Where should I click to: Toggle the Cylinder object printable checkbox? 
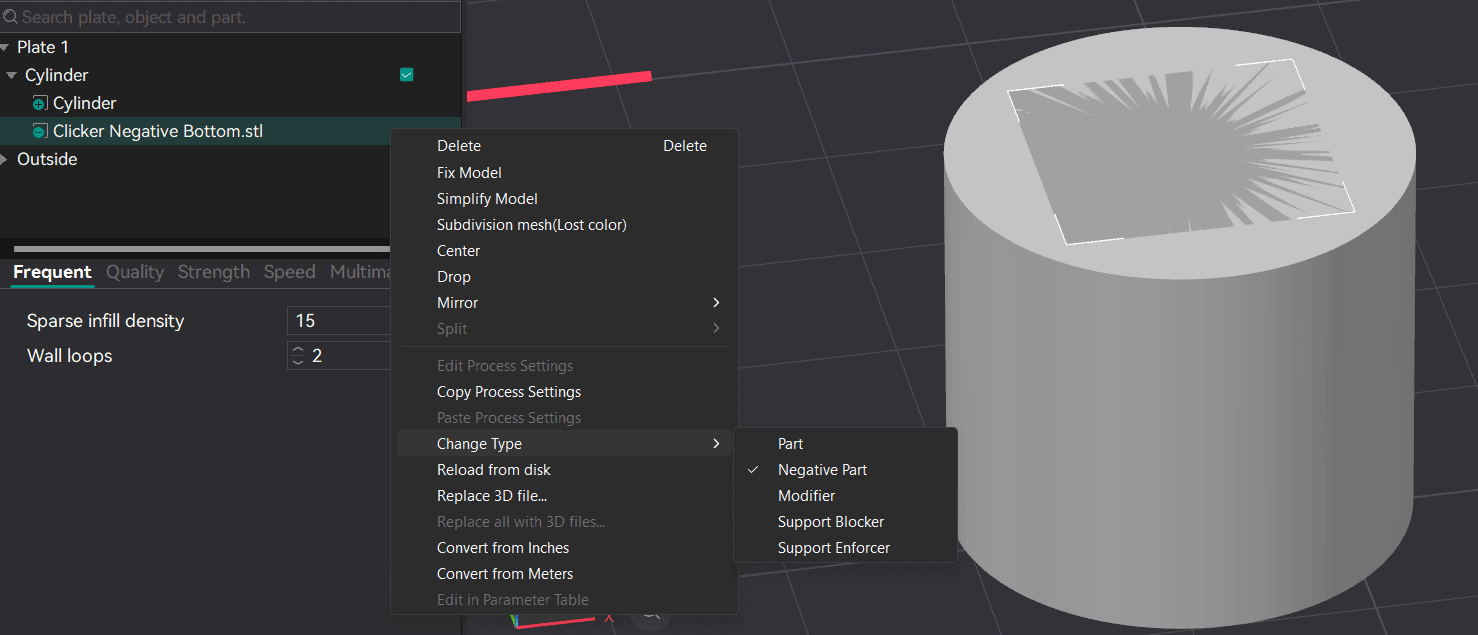point(406,75)
